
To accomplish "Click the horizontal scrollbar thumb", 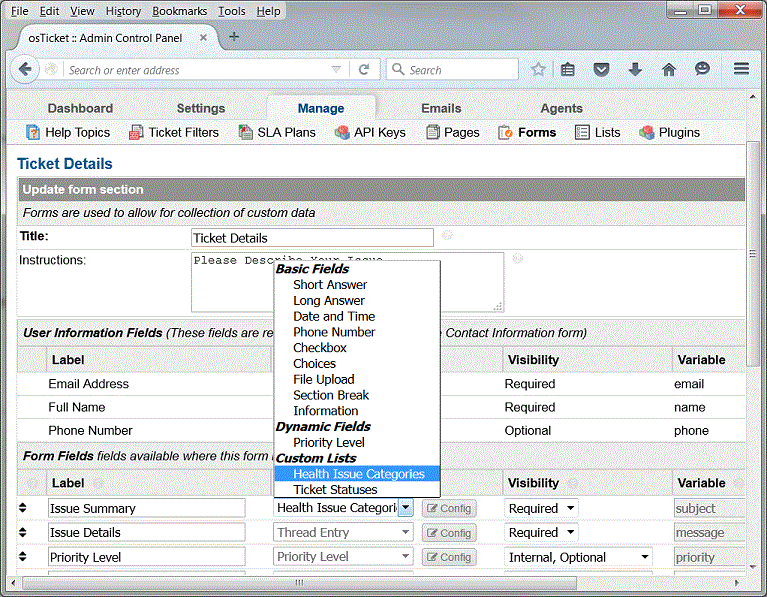I will click(x=299, y=583).
